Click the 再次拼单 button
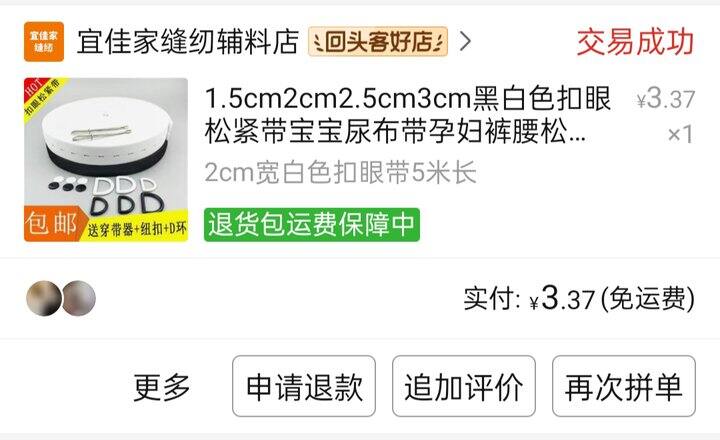The height and width of the screenshot is (440, 720). click(x=624, y=386)
